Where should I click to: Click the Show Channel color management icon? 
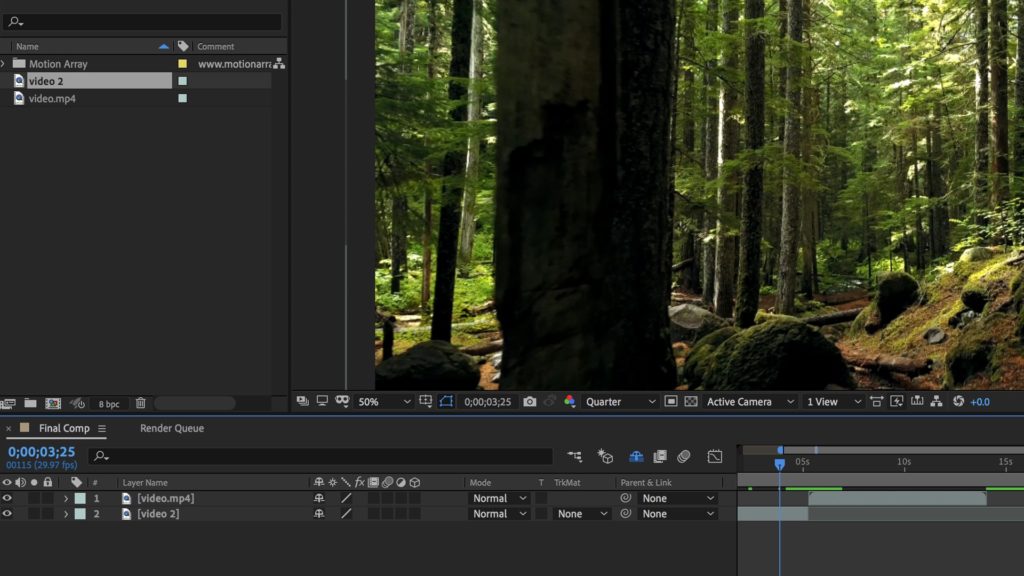(x=569, y=402)
